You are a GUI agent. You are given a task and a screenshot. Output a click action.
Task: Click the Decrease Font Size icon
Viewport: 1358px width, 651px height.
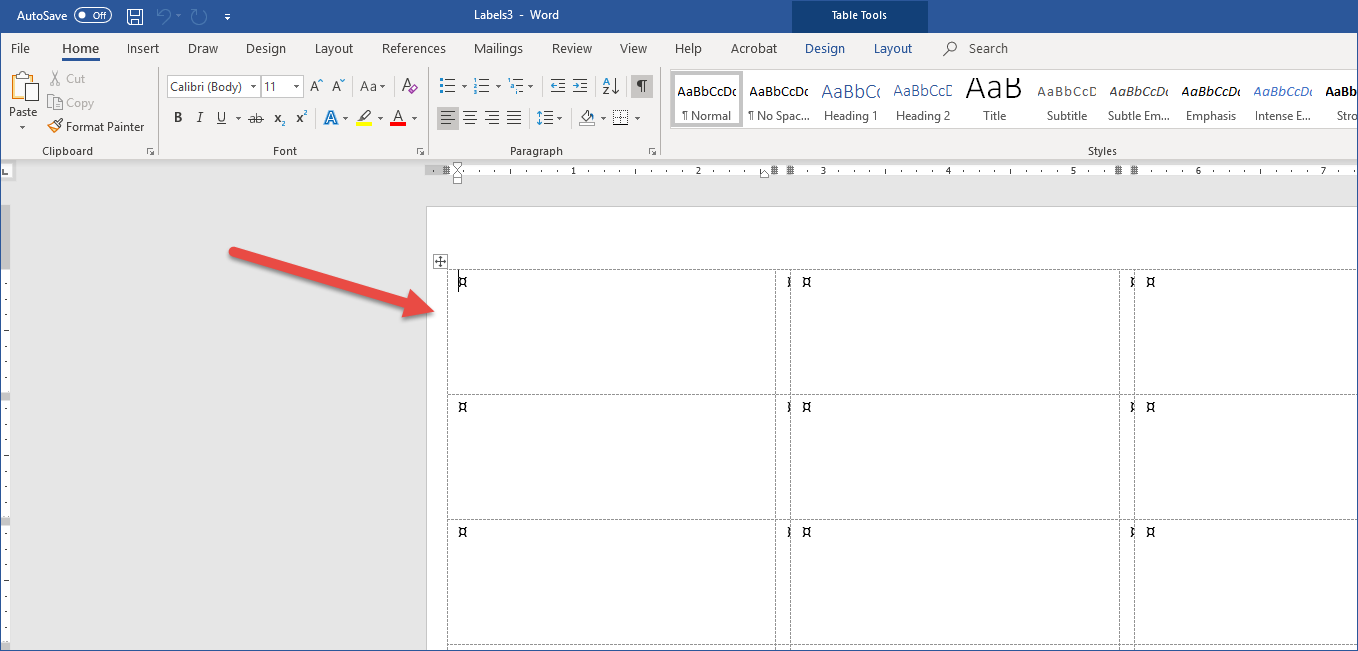coord(338,87)
